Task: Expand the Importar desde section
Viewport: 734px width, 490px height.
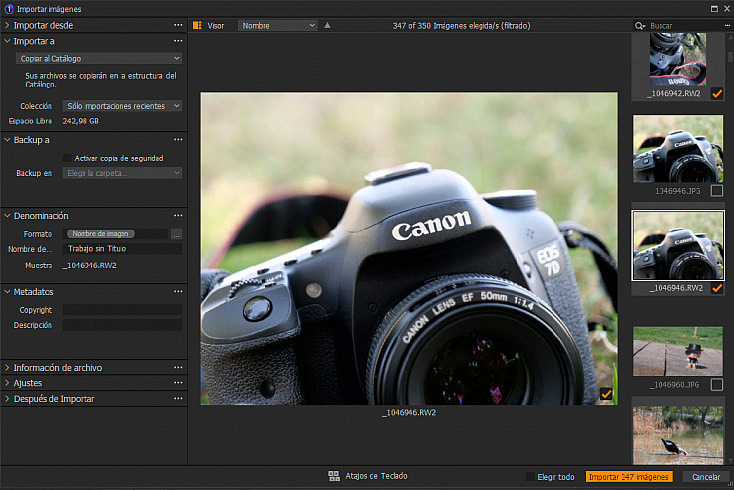Action: pyautogui.click(x=7, y=25)
